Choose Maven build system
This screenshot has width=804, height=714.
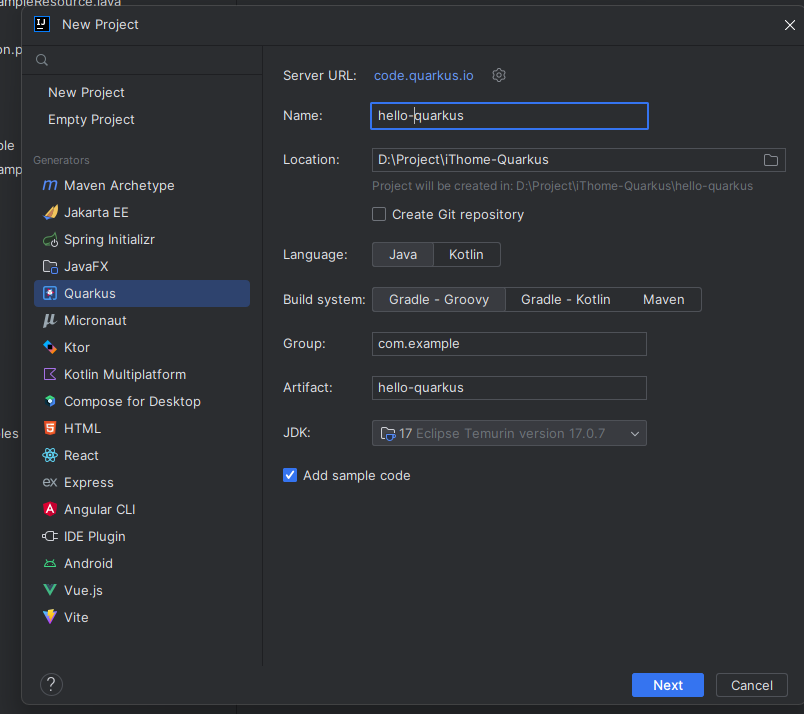664,300
